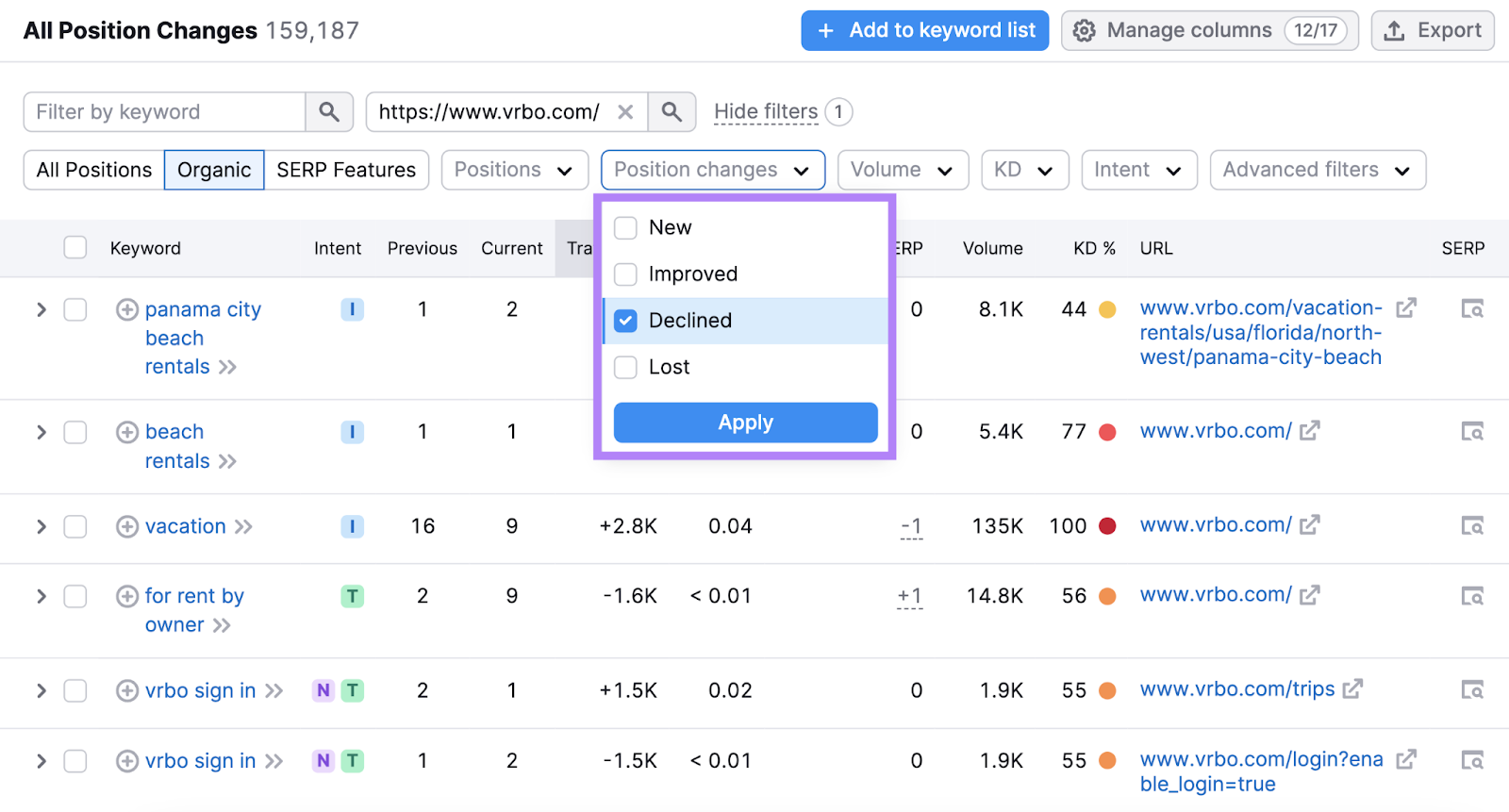Open the Advanced filters dropdown
This screenshot has width=1509, height=812.
[1317, 170]
